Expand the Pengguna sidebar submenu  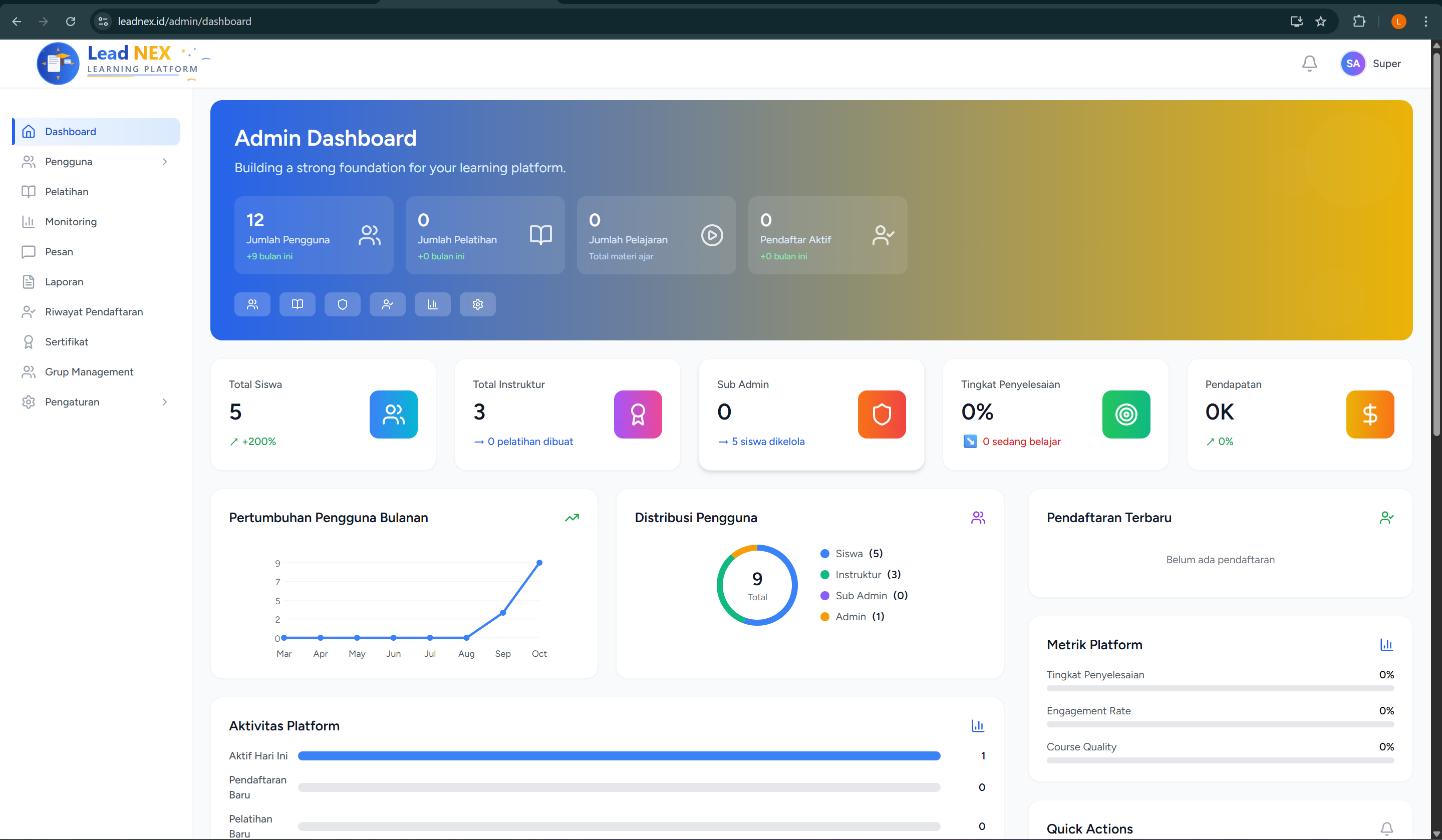coord(165,162)
